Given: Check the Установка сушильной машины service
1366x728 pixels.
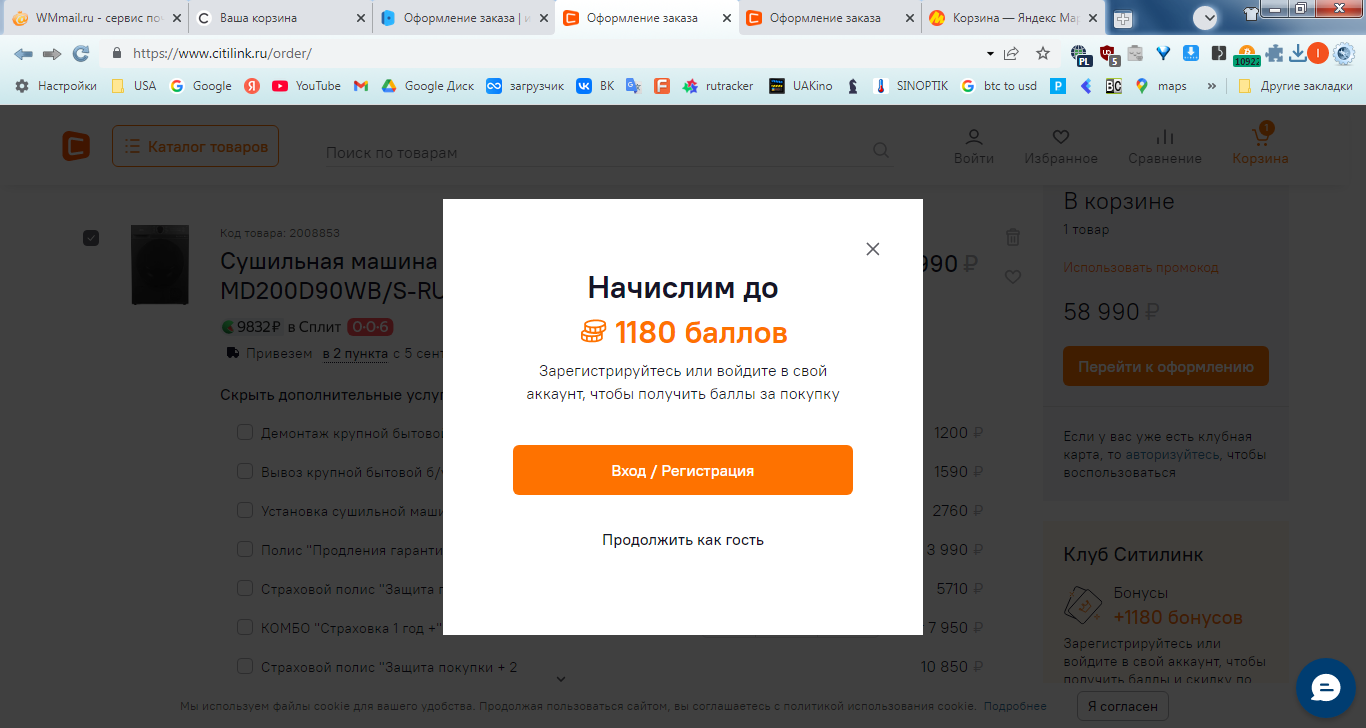Looking at the screenshot, I should click(244, 510).
